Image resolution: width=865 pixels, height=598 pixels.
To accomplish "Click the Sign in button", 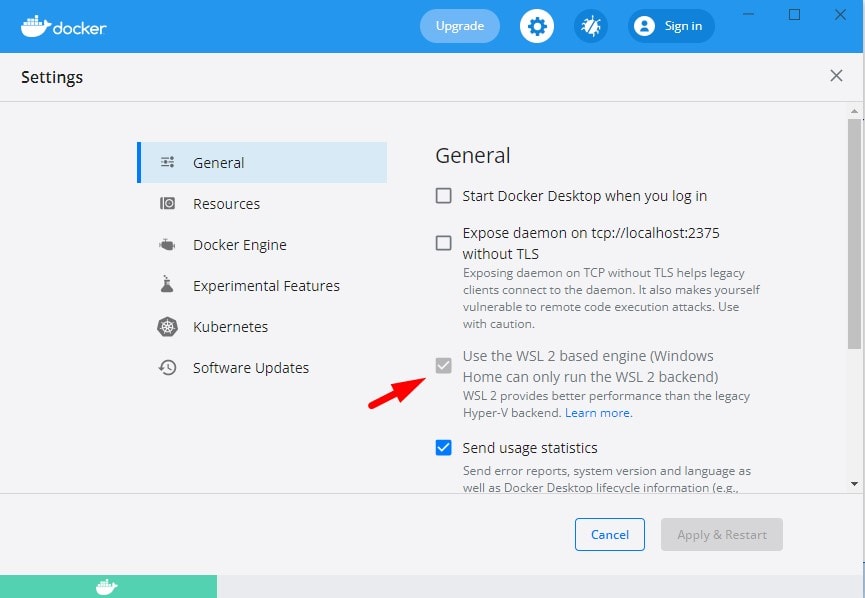I will click(x=671, y=26).
